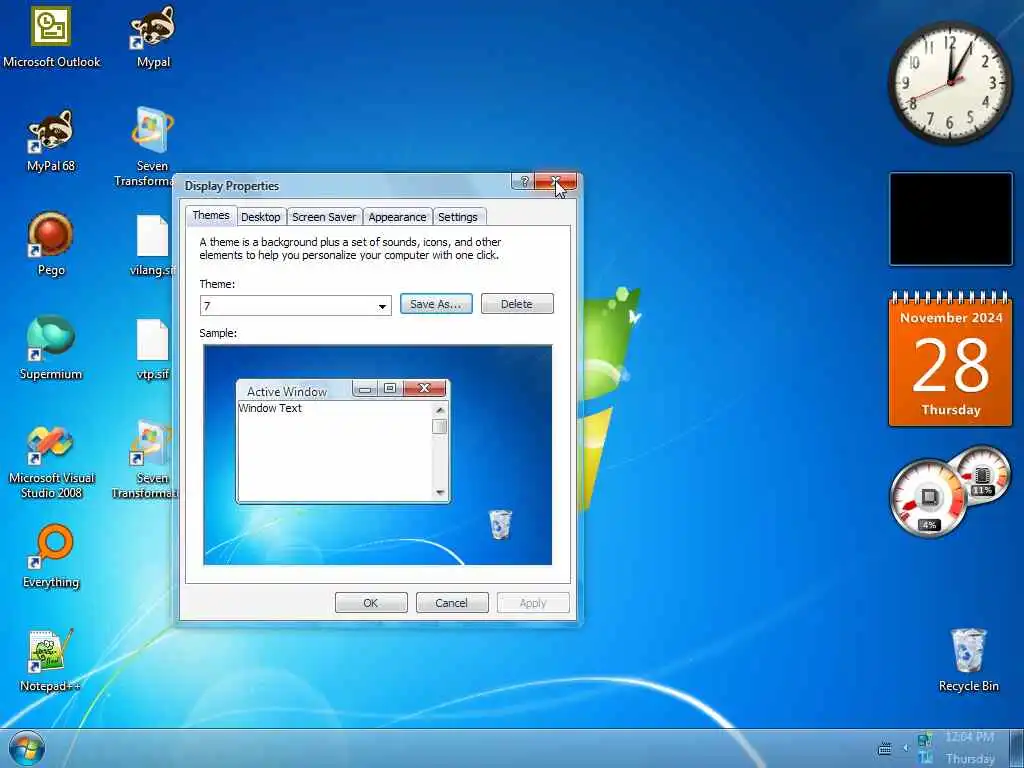1024x768 pixels.
Task: Select Microsoft Visual Studio 2008 shortcut
Action: [x=52, y=460]
